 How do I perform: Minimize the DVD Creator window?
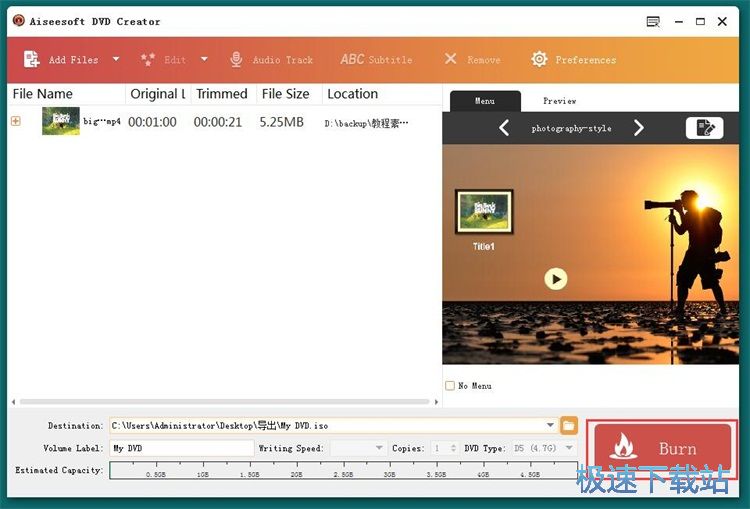679,22
